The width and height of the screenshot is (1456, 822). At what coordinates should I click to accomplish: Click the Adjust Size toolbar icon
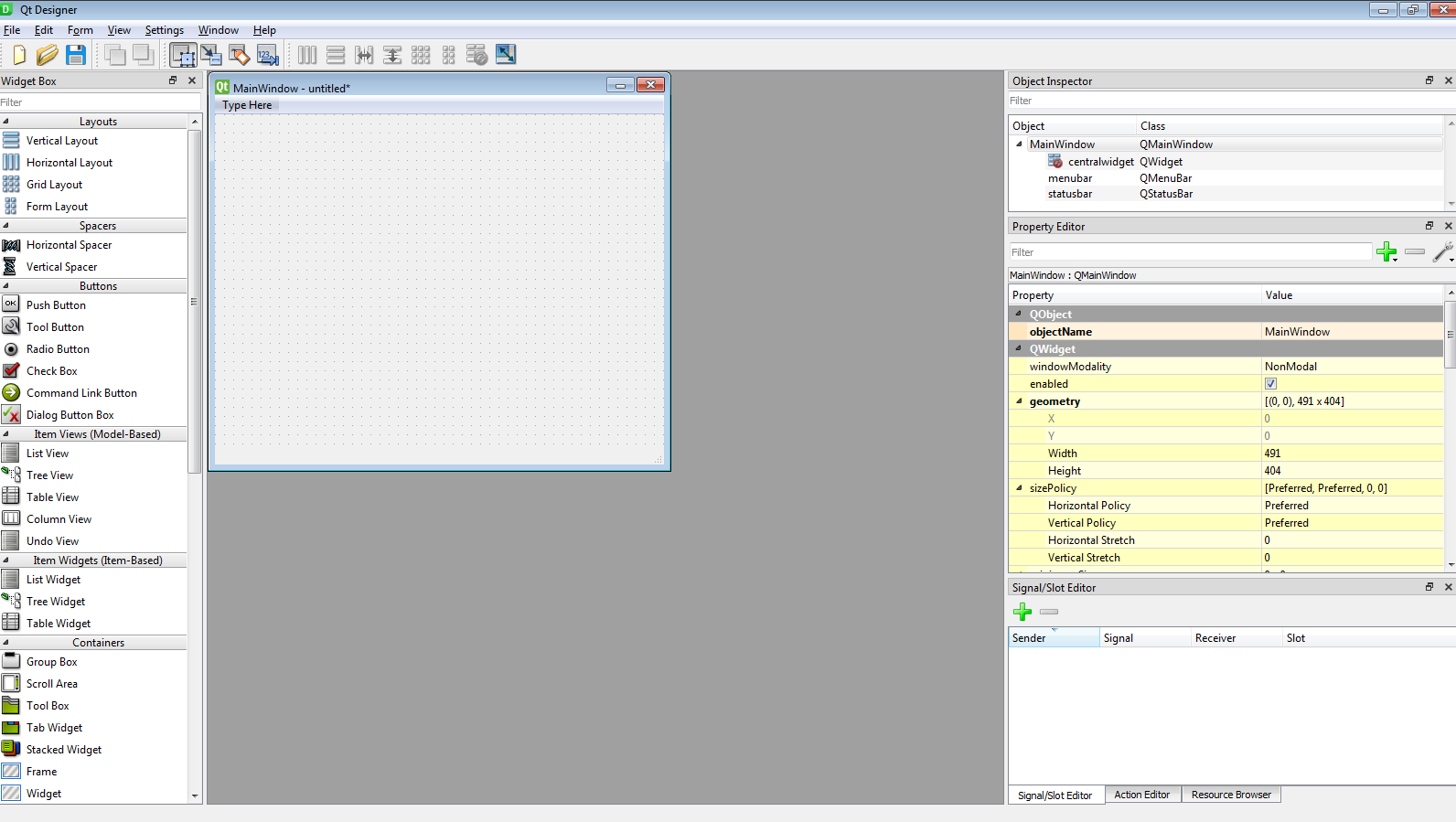(506, 55)
